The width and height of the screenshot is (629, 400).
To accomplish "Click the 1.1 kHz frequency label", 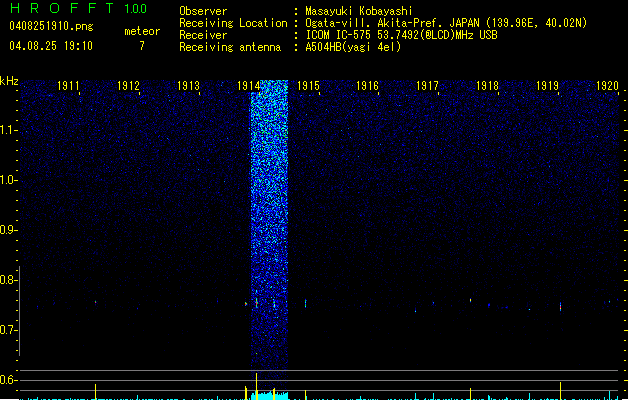I will coord(7,130).
